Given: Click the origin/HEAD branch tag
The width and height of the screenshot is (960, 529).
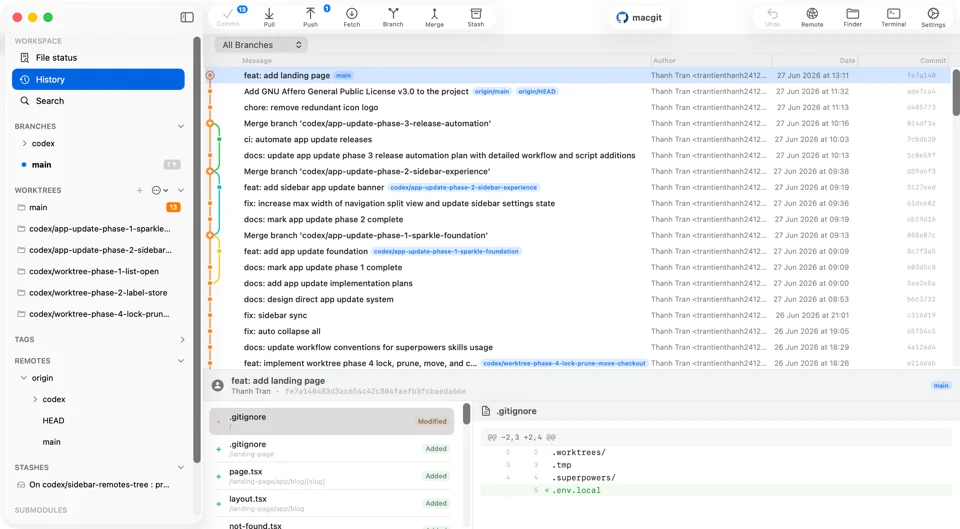Looking at the screenshot, I should coord(537,92).
